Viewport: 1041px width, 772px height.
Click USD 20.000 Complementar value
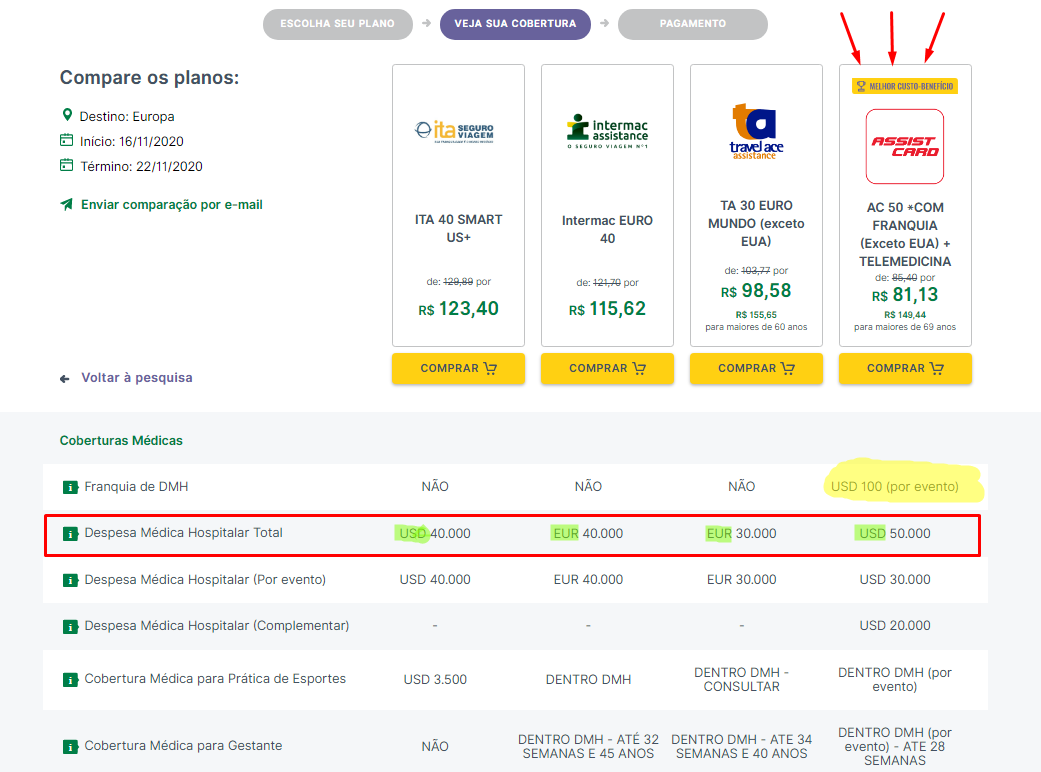tap(894, 625)
